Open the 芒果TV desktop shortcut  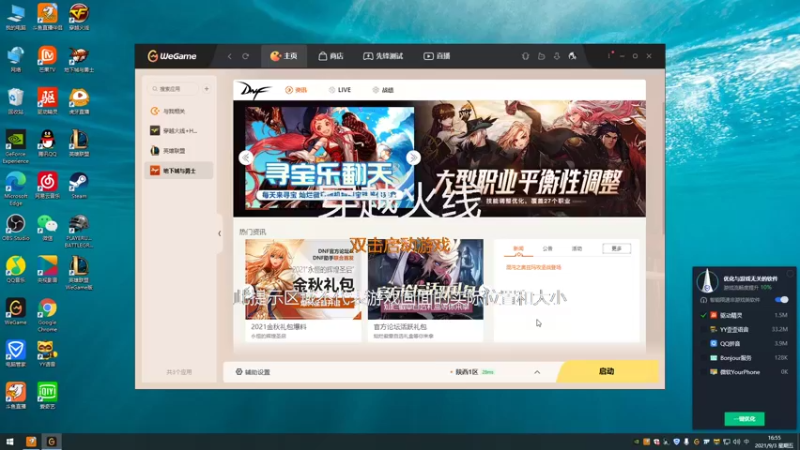click(47, 59)
